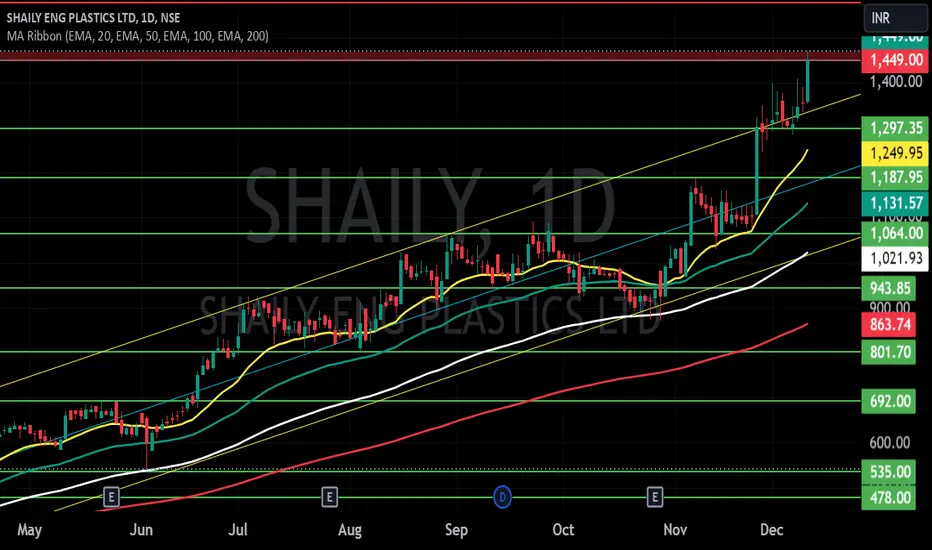Screen dimensions: 932x550
Task: Click the green 692.00 level label
Action: click(889, 401)
